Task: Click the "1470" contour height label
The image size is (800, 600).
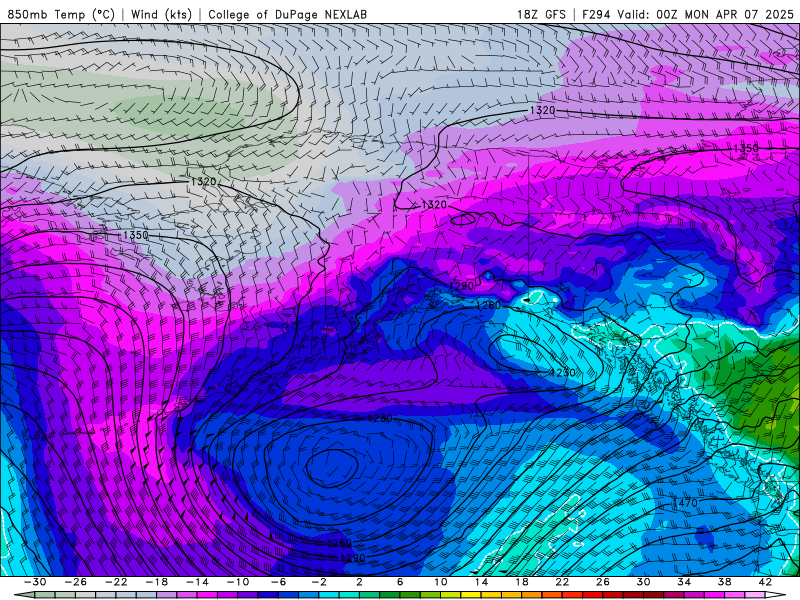Action: [x=685, y=503]
